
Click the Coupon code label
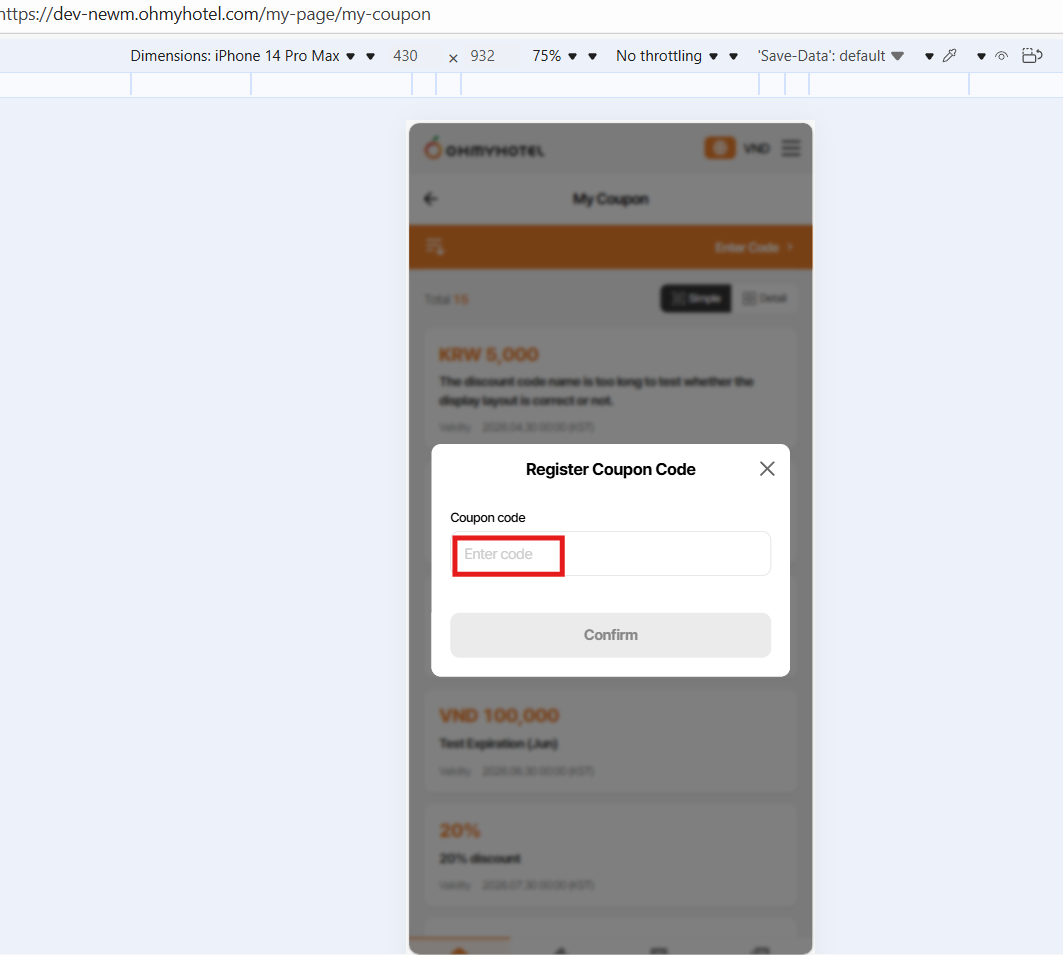(487, 518)
